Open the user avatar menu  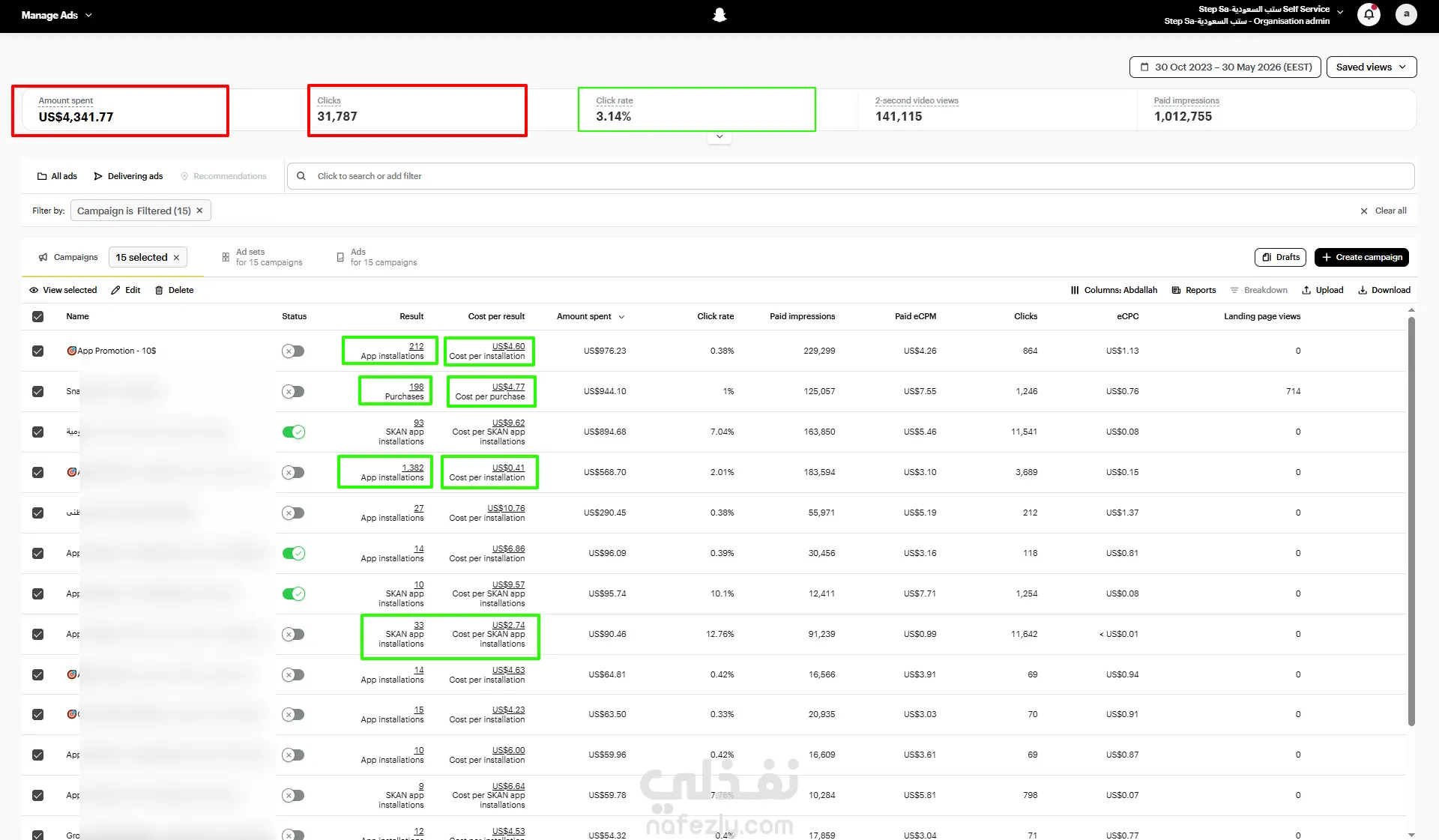pyautogui.click(x=1406, y=14)
